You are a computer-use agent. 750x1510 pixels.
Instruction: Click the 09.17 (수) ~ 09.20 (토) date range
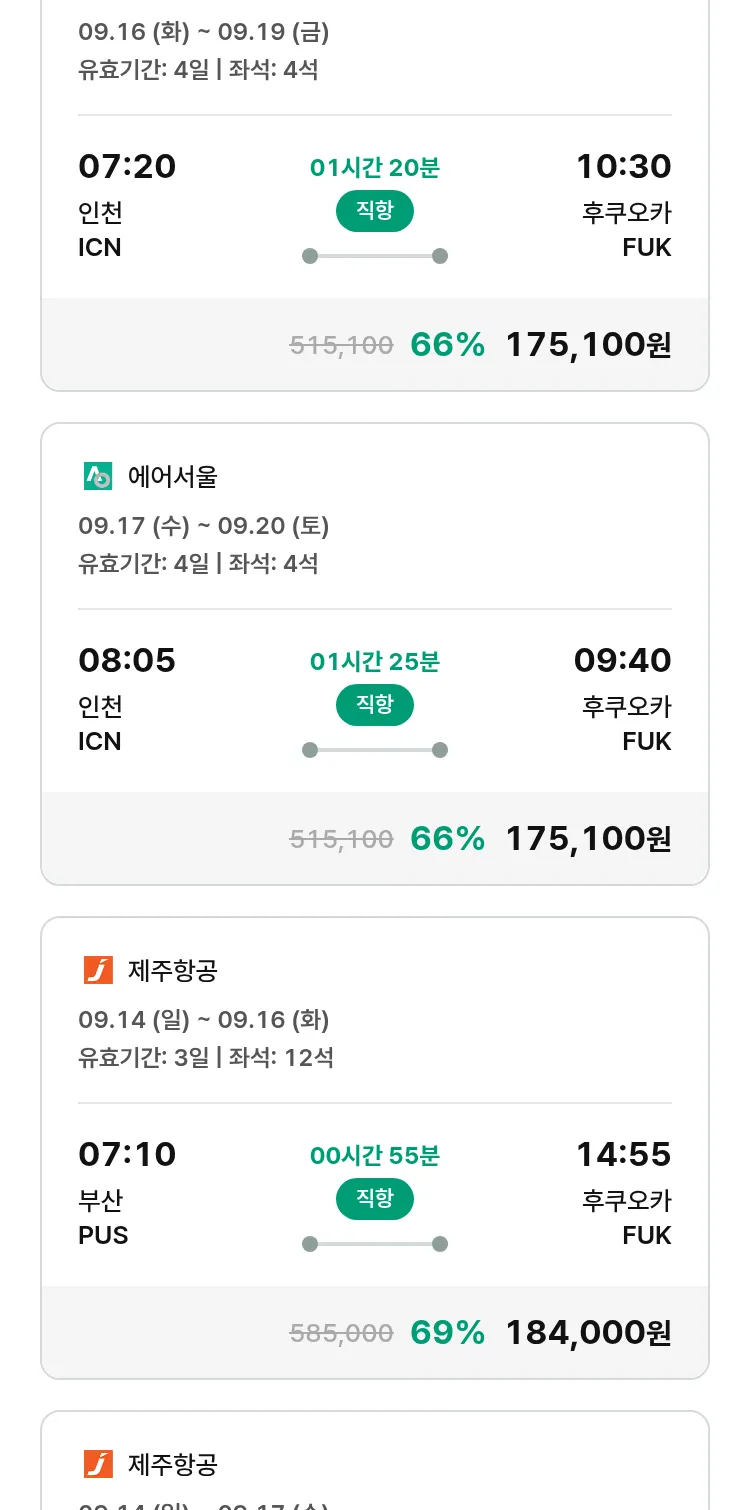204,526
